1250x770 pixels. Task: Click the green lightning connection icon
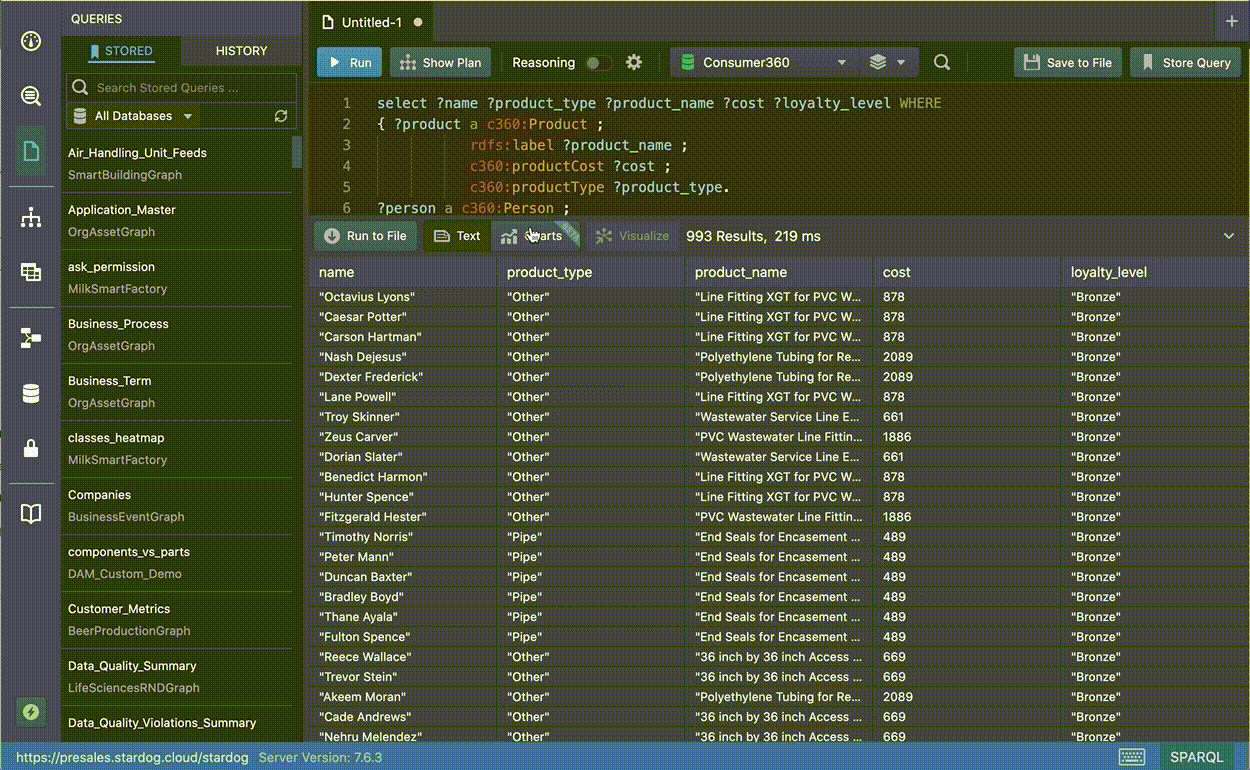click(x=31, y=712)
